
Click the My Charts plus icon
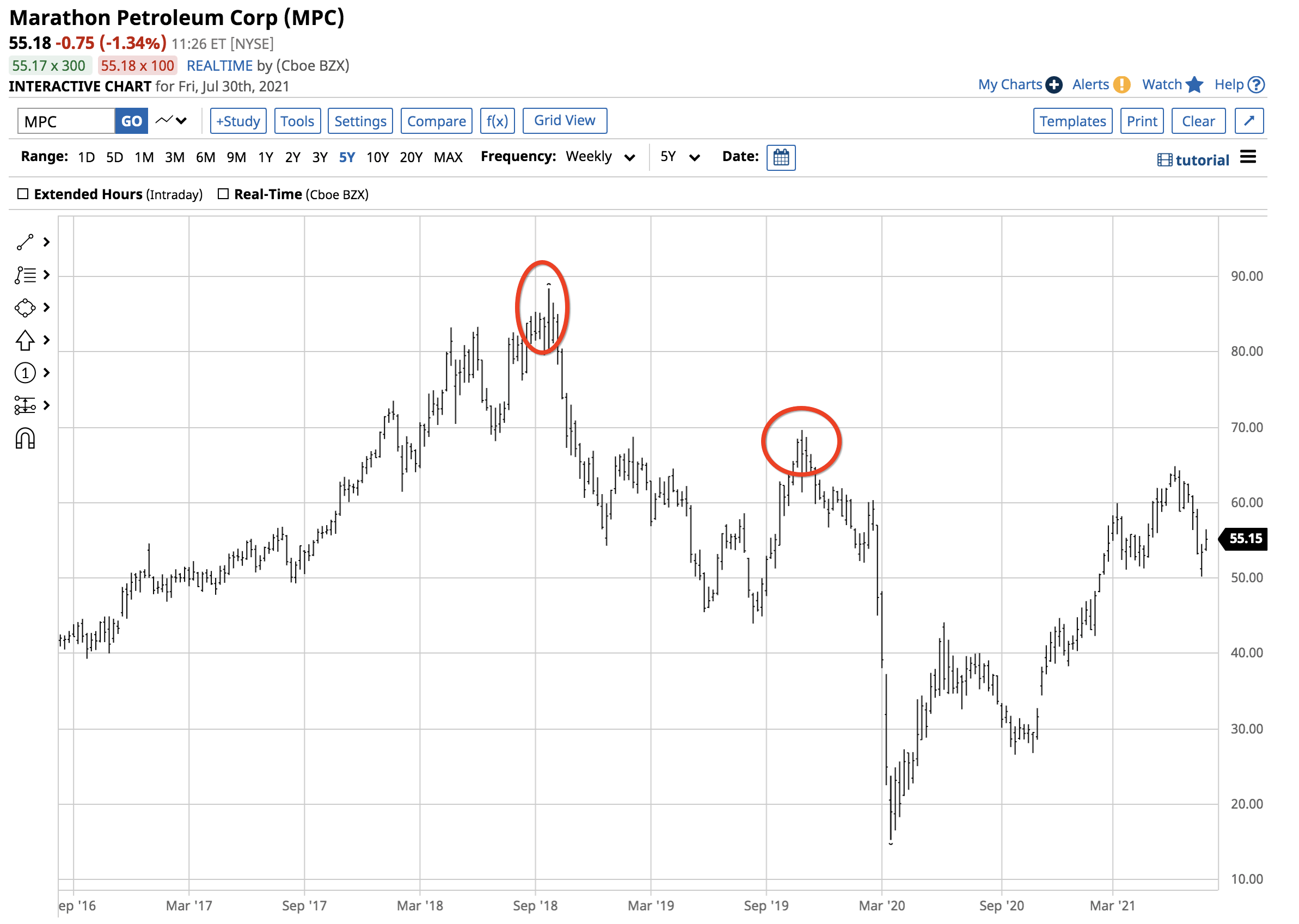[1053, 85]
